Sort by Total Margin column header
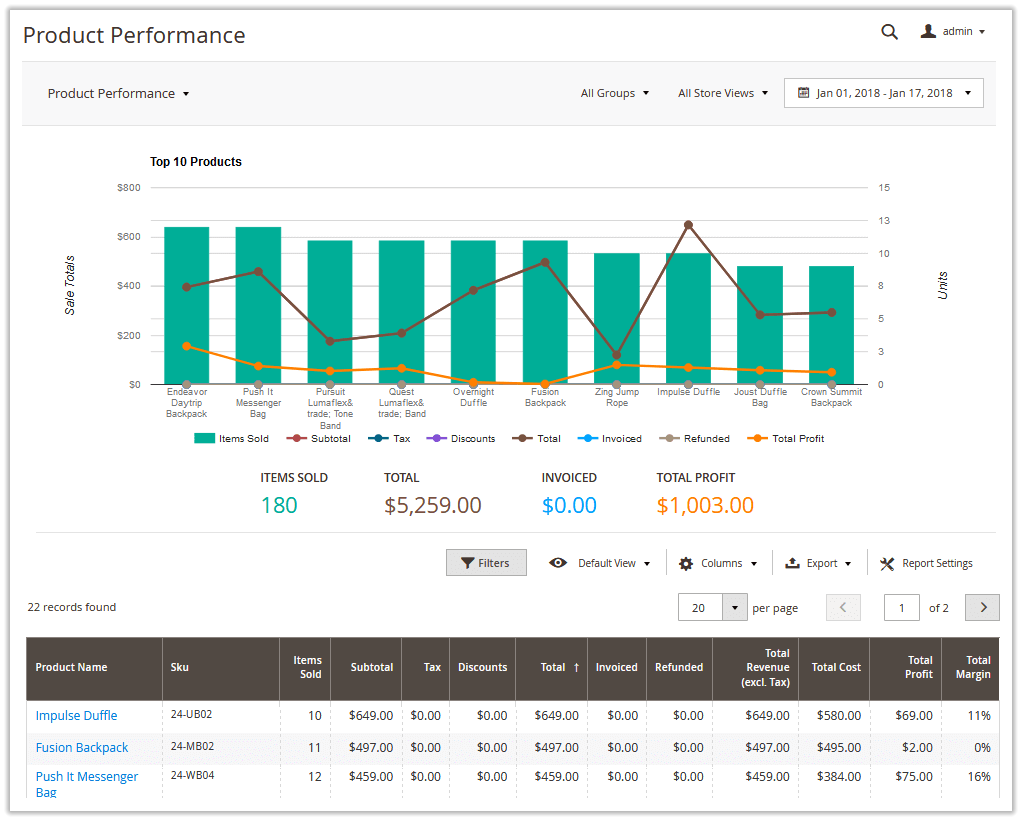Viewport: 1022px width, 821px height. click(969, 668)
